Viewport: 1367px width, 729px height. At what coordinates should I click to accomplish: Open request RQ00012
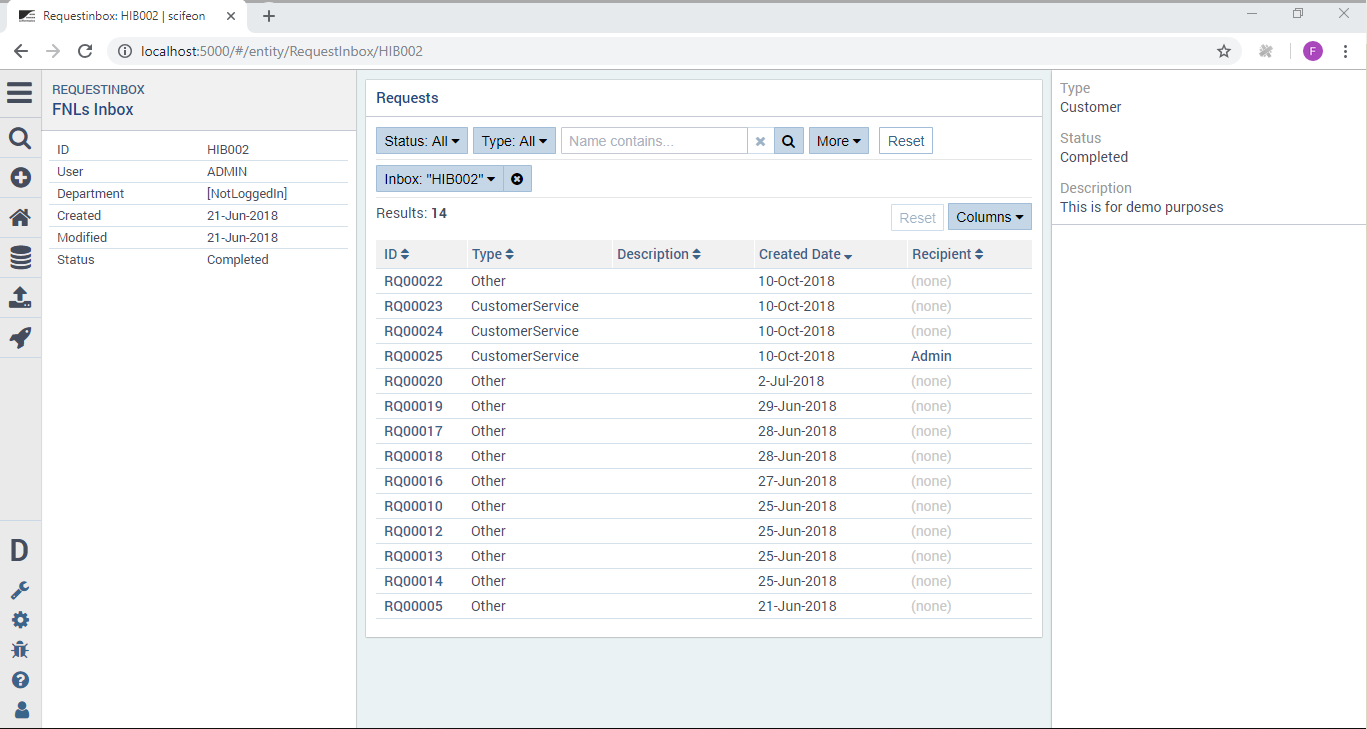[413, 531]
